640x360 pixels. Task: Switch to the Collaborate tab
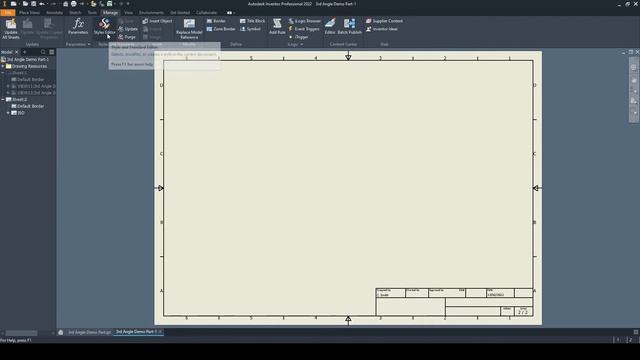[x=207, y=13]
